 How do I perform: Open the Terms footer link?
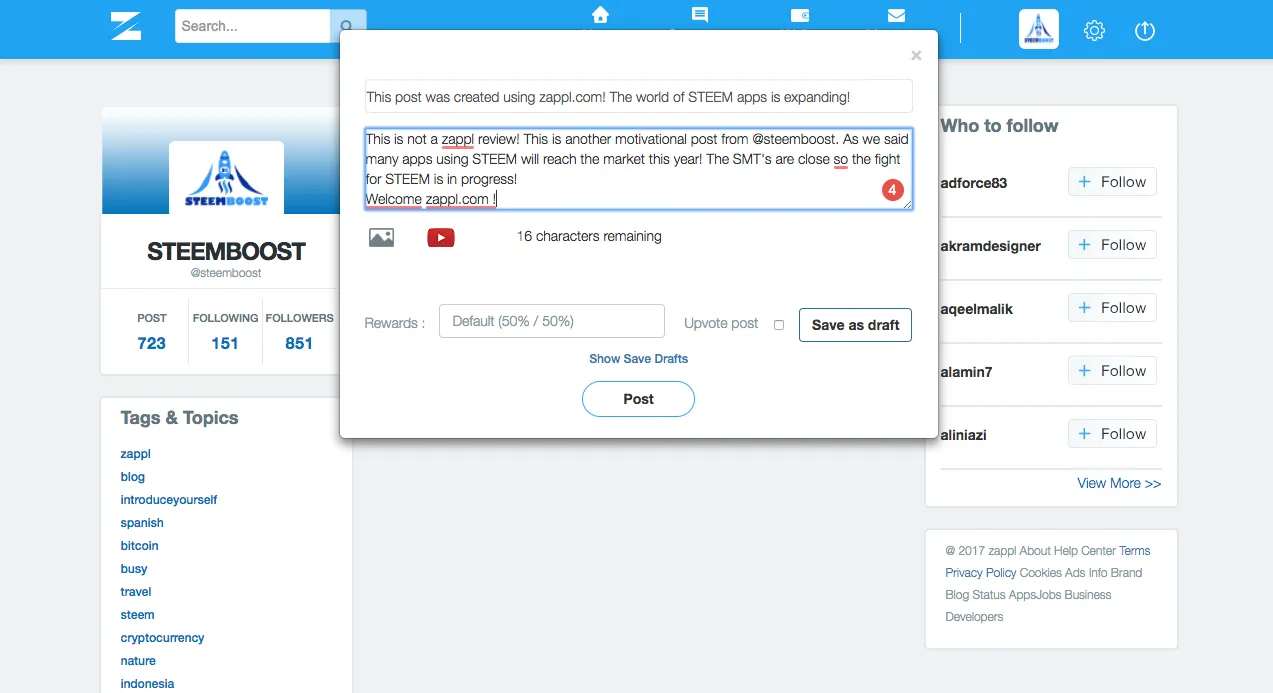coord(1135,551)
